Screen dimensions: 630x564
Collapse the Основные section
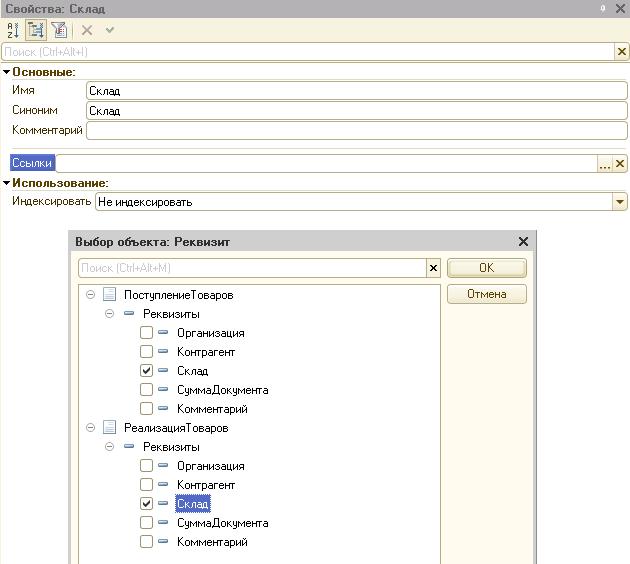point(6,72)
